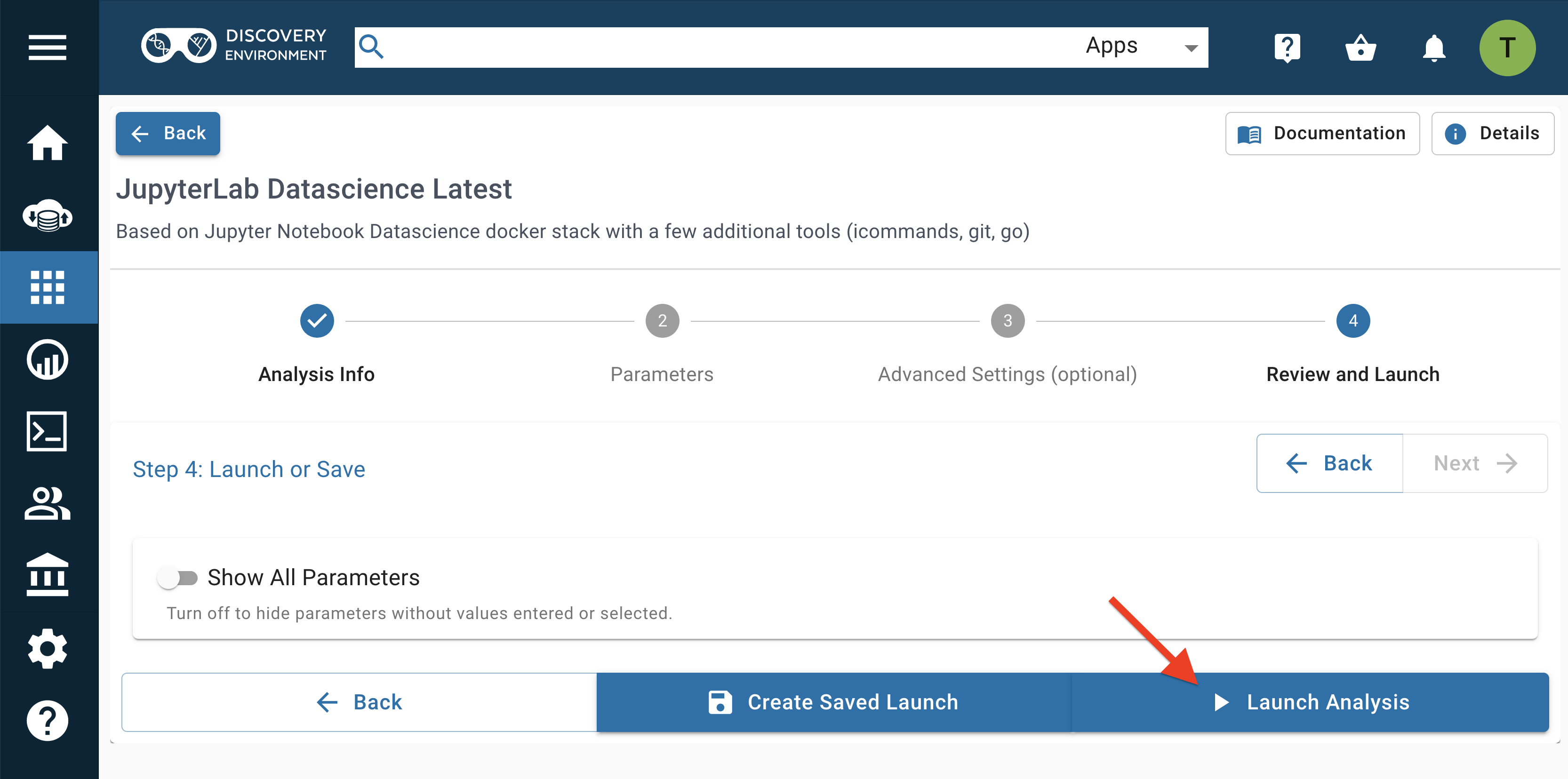
Task: Open the Data cloud storage section
Action: click(47, 215)
